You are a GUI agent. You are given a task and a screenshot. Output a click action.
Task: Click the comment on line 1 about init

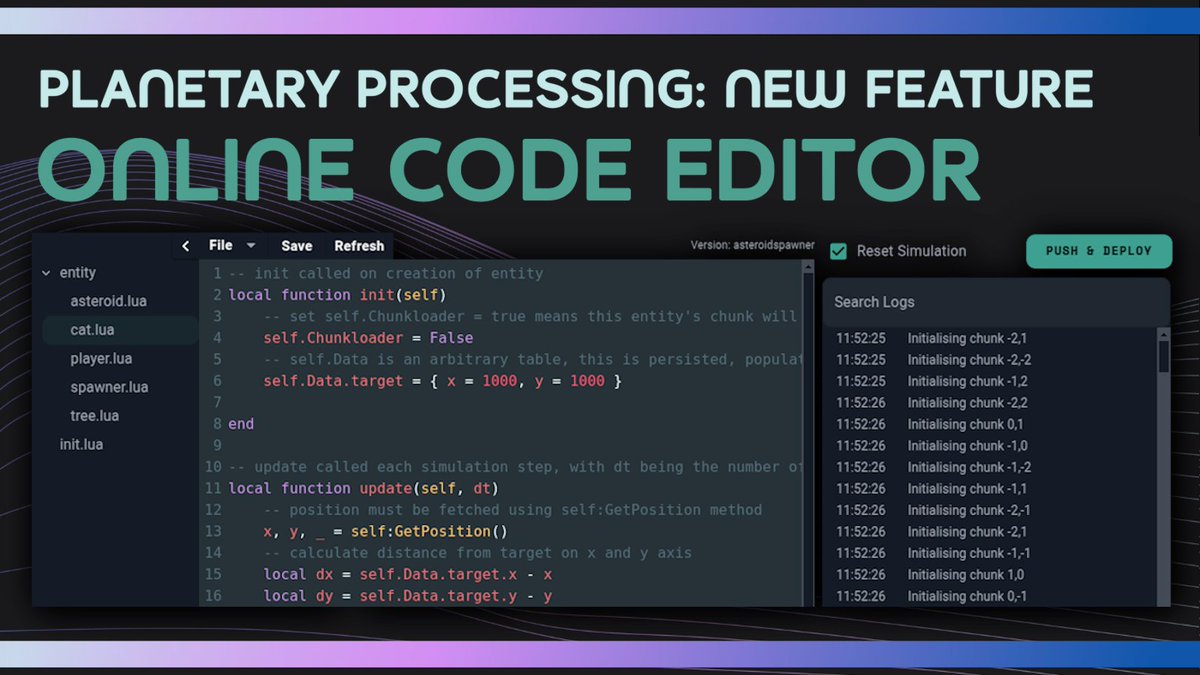[386, 273]
